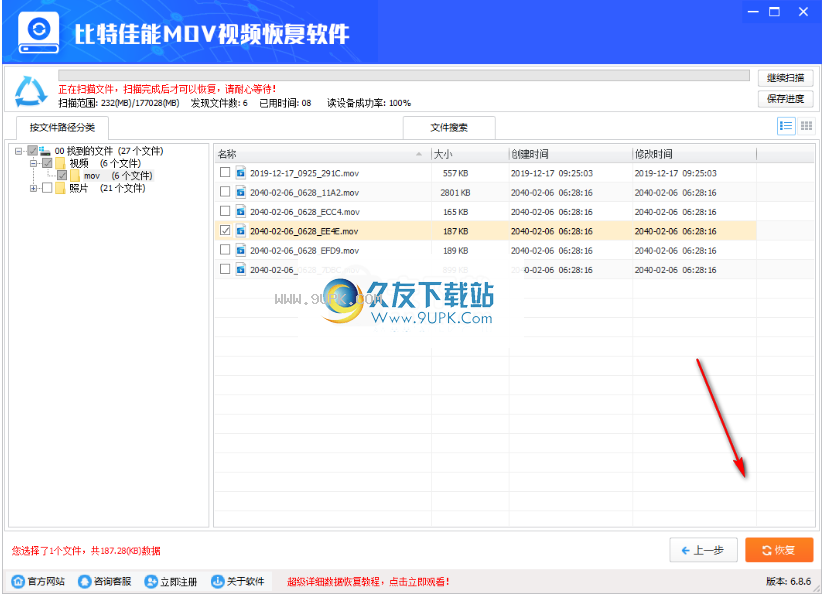The image size is (822, 603).
Task: Sort by 修改时间 column header
Action: click(x=695, y=154)
